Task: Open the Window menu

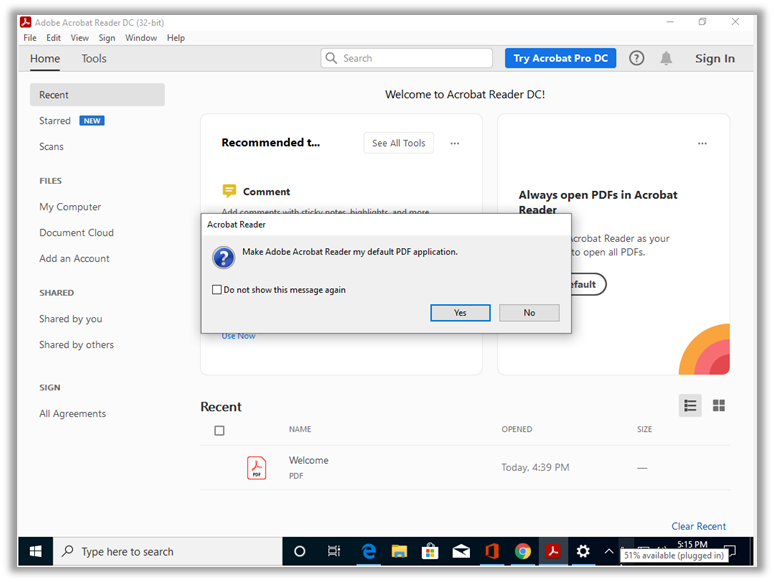Action: 141,38
